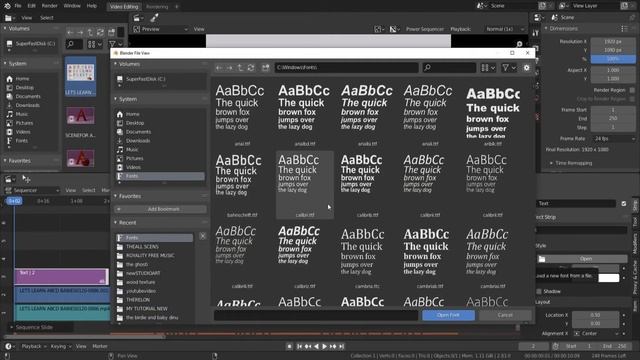Viewport: 640px width, 360px height.
Task: Open the Alignment X Center dropdown
Action: (x=596, y=333)
